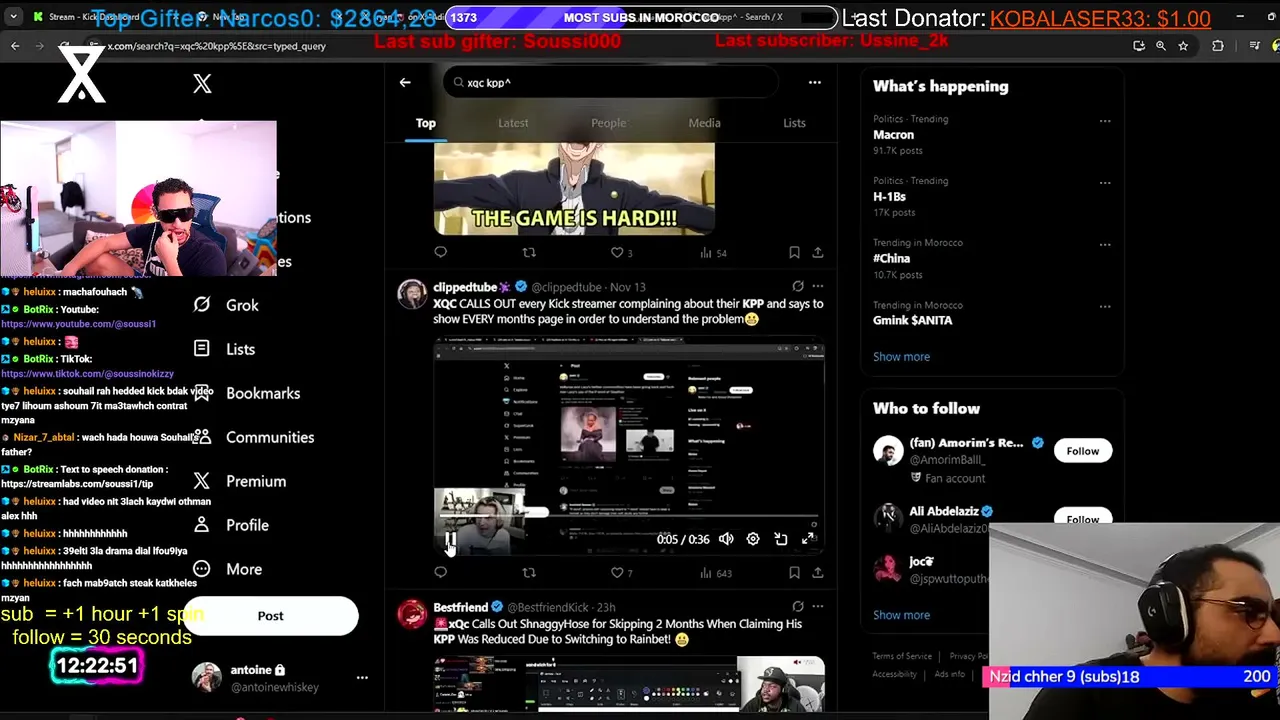The height and width of the screenshot is (720, 1280).
Task: Bookmark the clippedtube post
Action: (794, 573)
